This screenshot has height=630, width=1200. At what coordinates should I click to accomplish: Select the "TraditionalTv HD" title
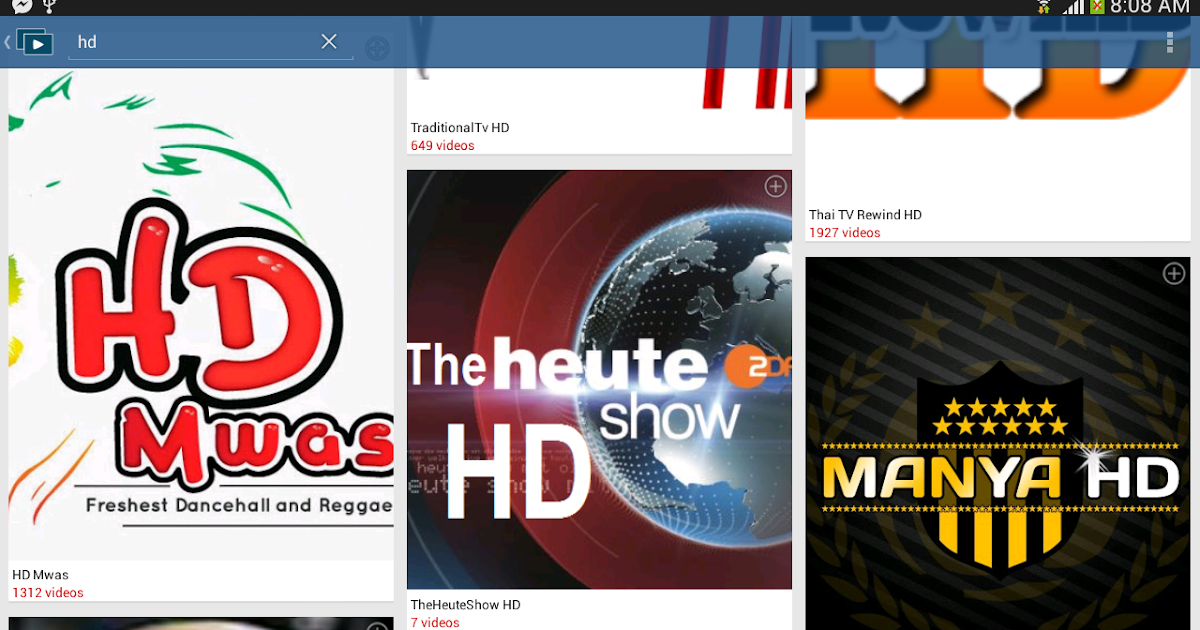[x=460, y=128]
